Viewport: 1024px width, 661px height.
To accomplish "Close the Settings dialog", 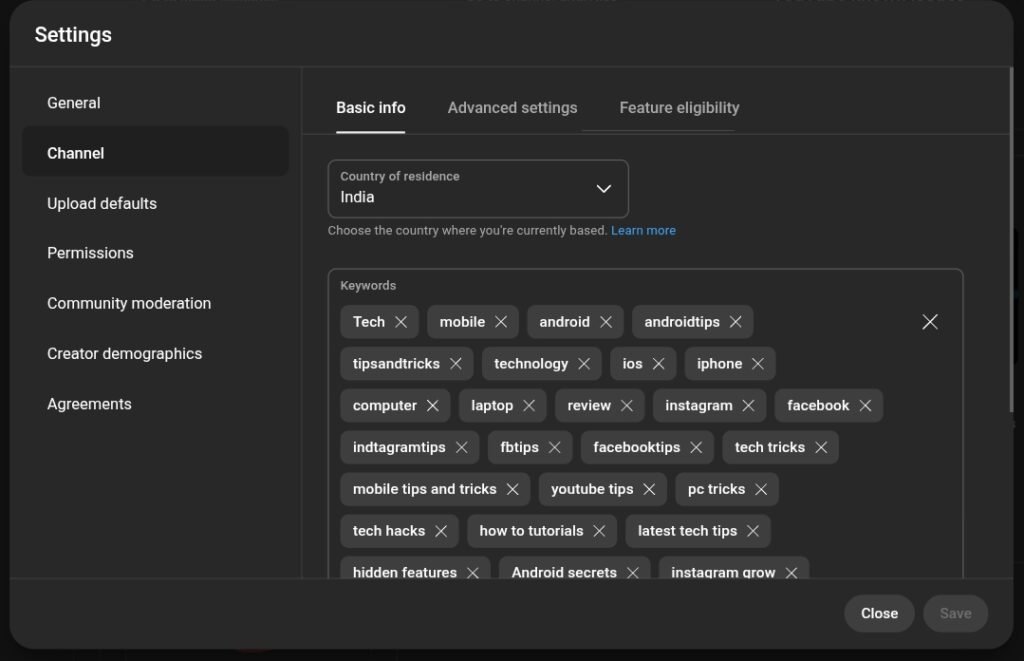I will [878, 613].
